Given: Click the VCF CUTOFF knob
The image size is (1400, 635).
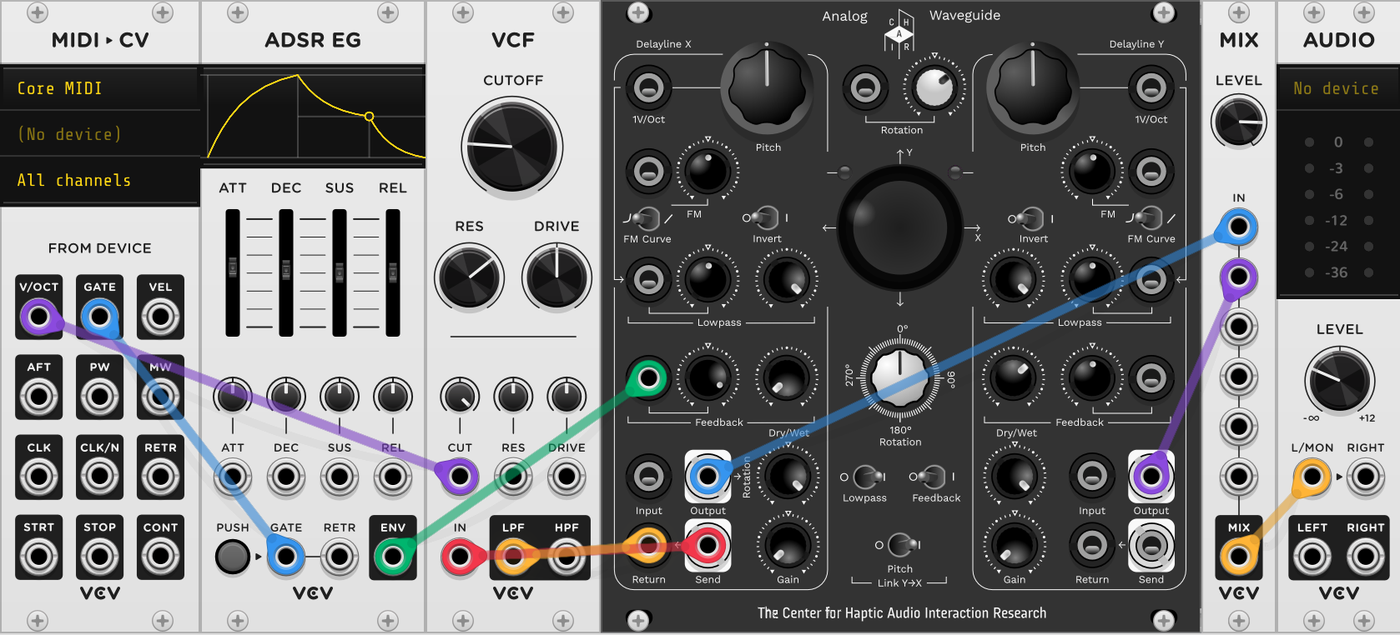Looking at the screenshot, I should (x=513, y=146).
